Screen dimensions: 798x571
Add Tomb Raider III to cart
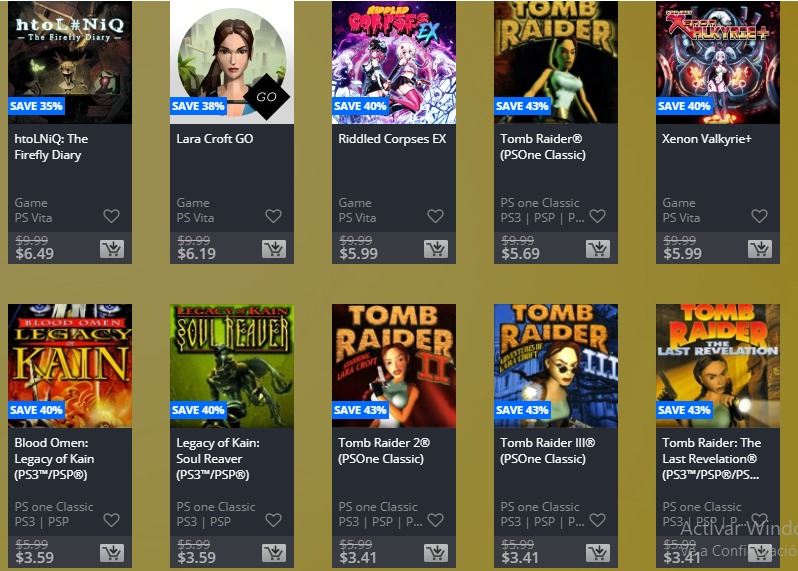(597, 553)
